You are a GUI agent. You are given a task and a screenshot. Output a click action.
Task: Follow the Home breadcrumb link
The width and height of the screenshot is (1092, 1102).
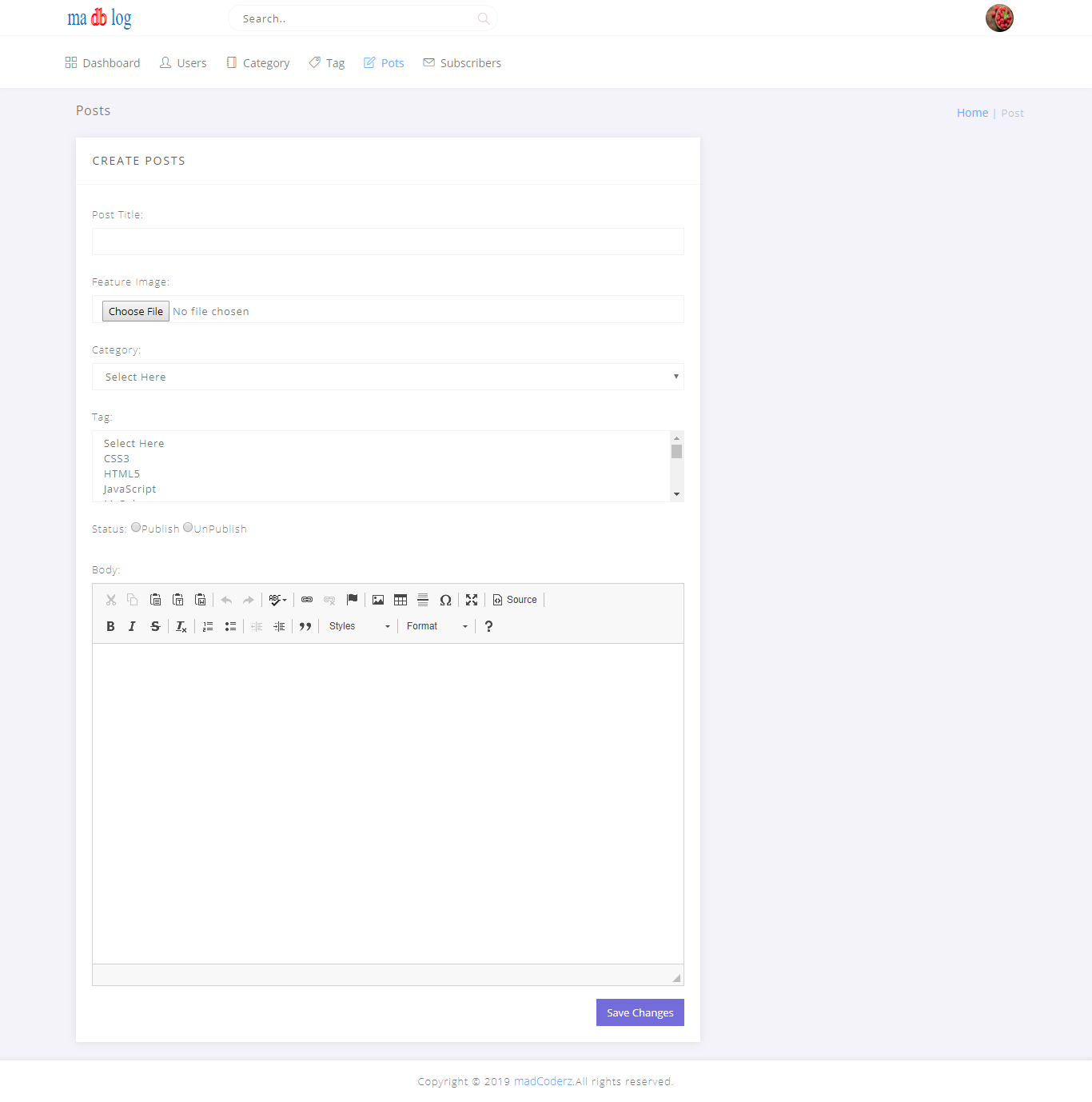pyautogui.click(x=972, y=113)
